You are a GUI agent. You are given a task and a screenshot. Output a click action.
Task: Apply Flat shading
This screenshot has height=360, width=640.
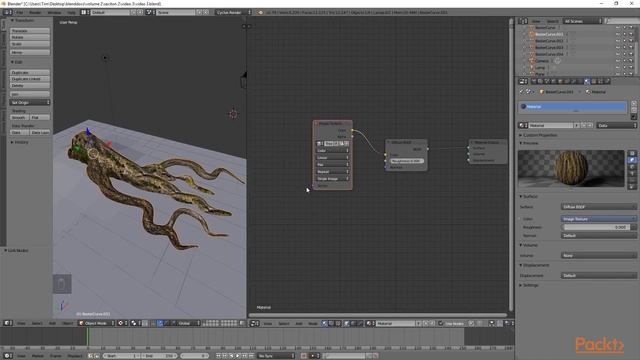40,118
